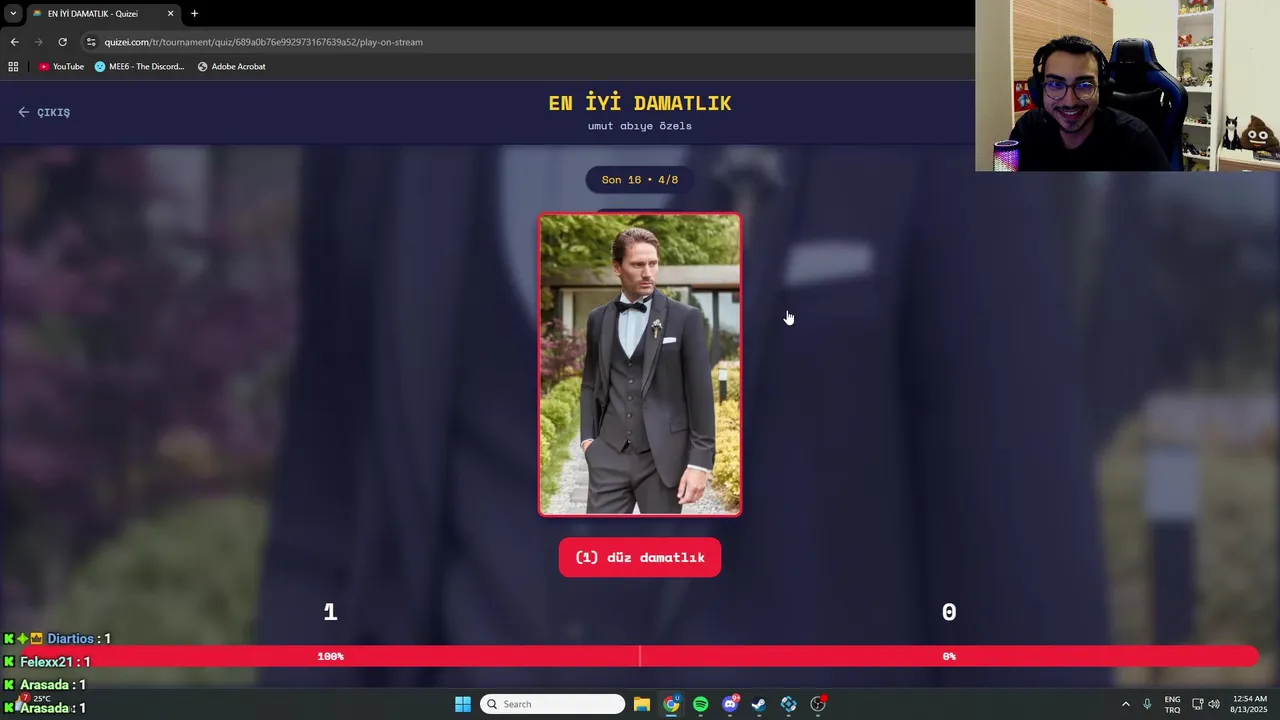Viewport: 1280px width, 720px height.
Task: Click the 0% side of vote bar
Action: click(949, 656)
